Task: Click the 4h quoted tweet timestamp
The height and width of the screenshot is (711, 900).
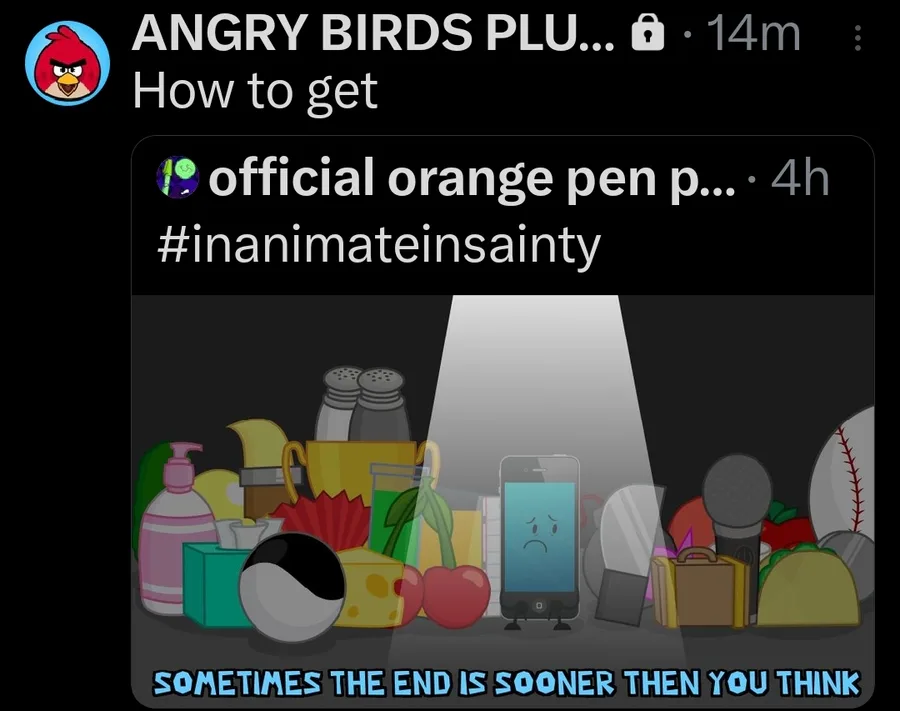Action: (800, 178)
